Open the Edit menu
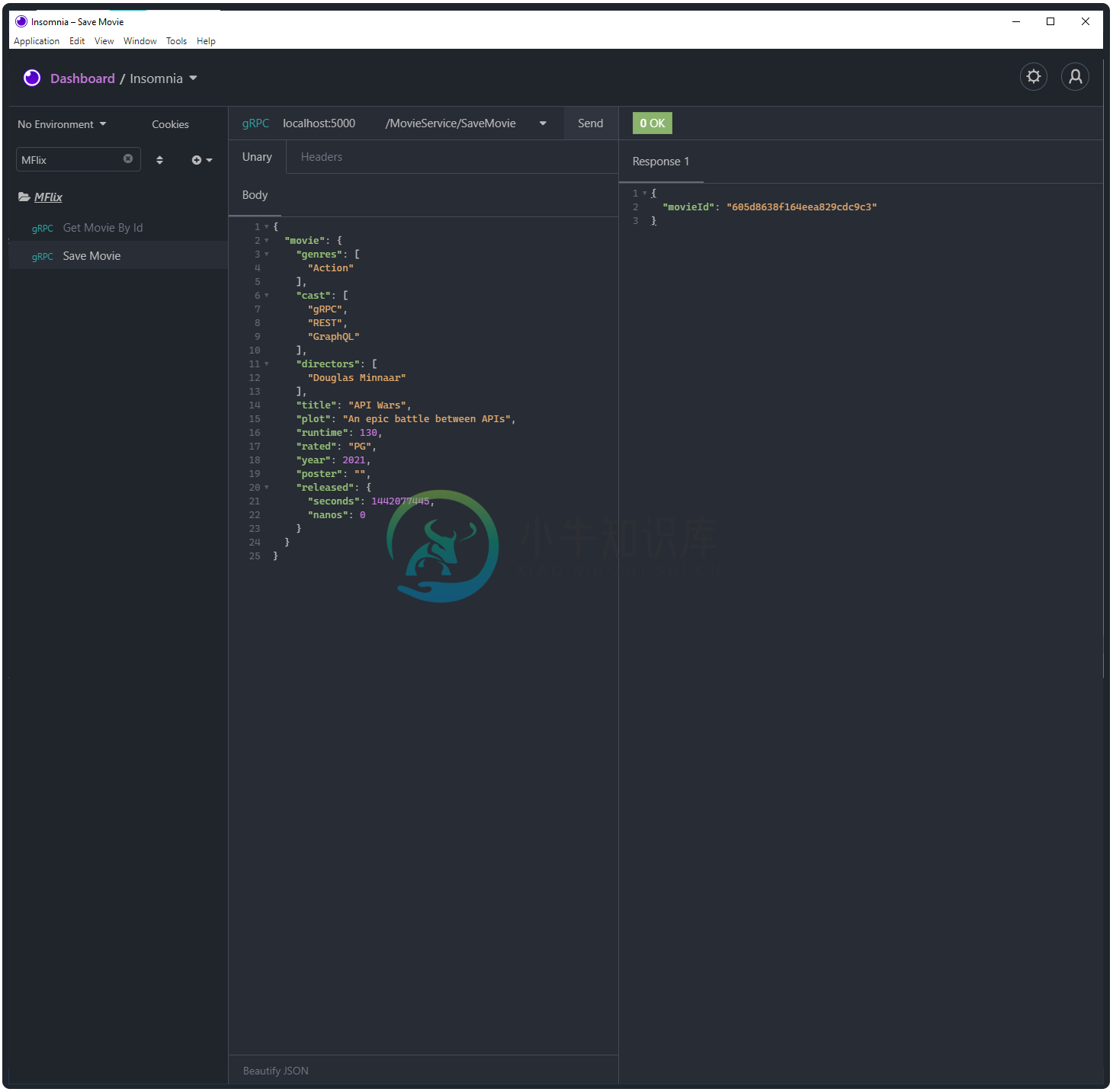Viewport: 1113px width, 1092px height. point(77,41)
